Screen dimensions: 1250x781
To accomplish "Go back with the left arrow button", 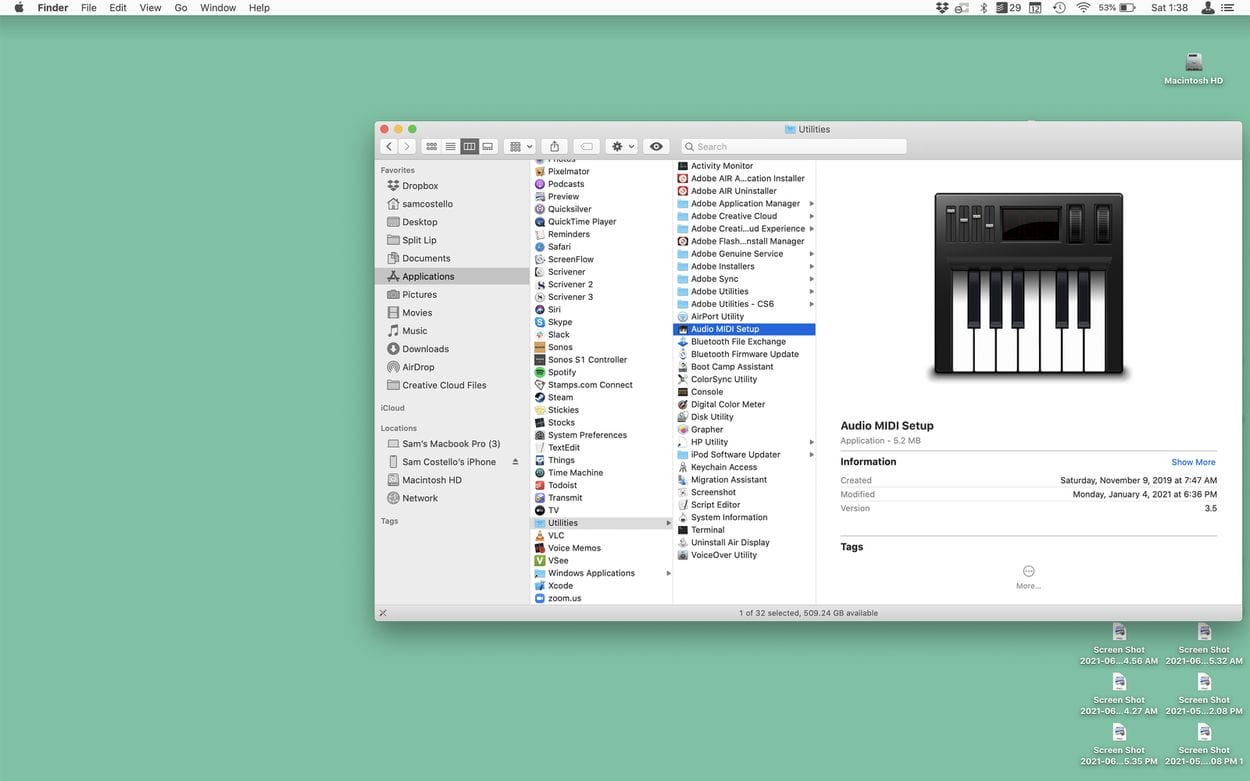I will tap(389, 146).
